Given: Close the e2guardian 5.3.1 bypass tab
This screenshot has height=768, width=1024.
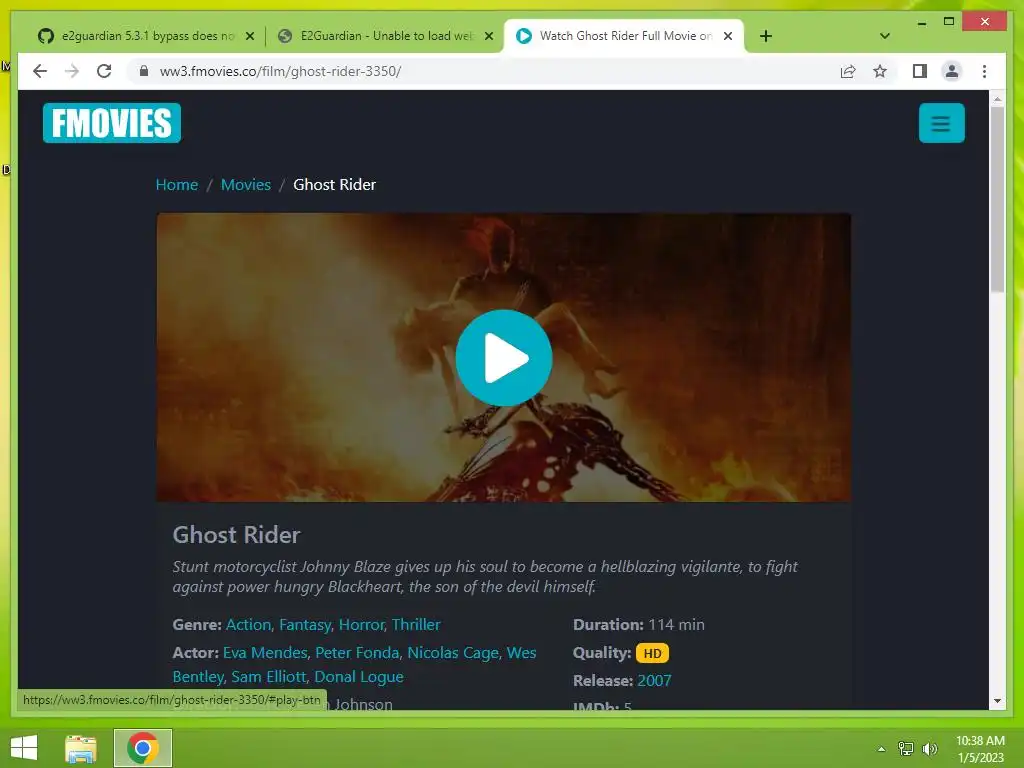Looking at the screenshot, I should click(249, 36).
